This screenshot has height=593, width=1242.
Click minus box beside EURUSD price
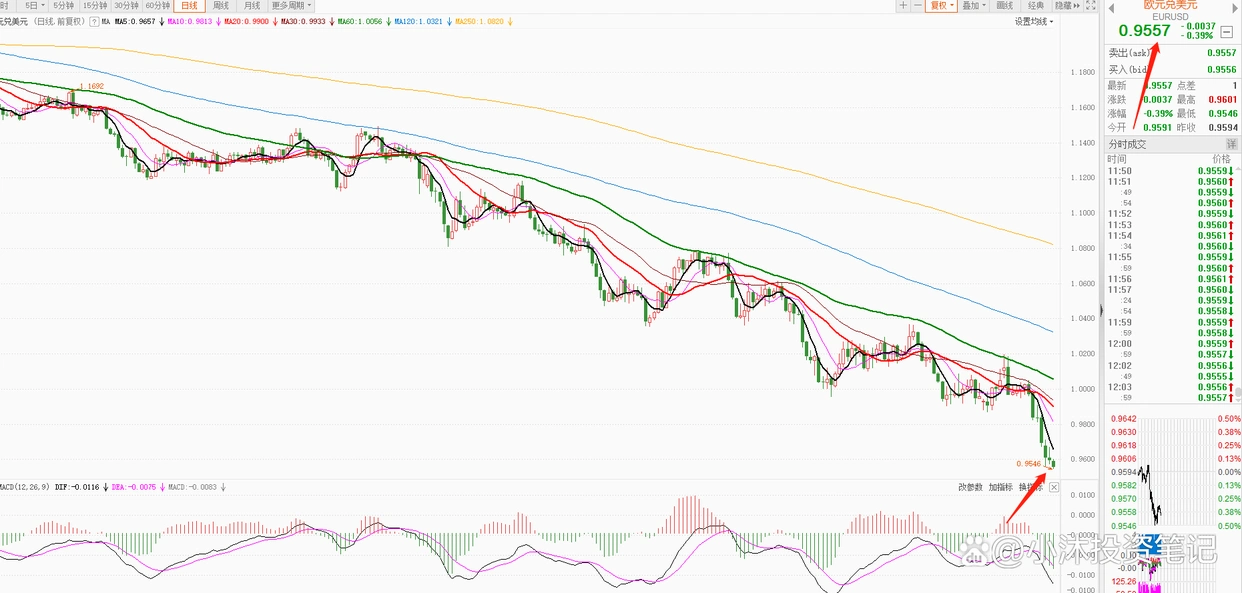[1227, 31]
